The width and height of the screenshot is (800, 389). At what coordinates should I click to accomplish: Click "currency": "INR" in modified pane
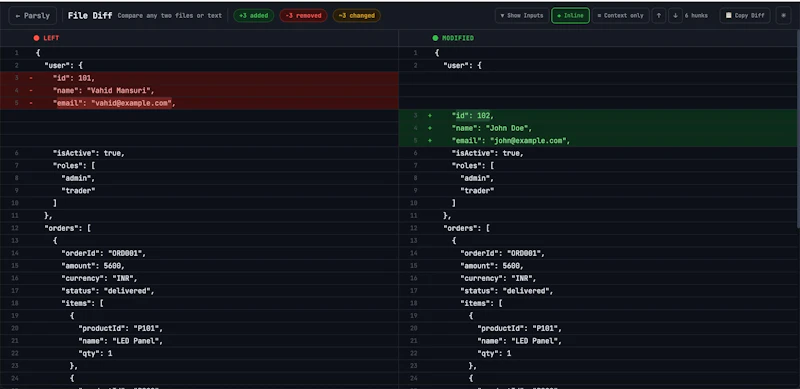click(498, 278)
